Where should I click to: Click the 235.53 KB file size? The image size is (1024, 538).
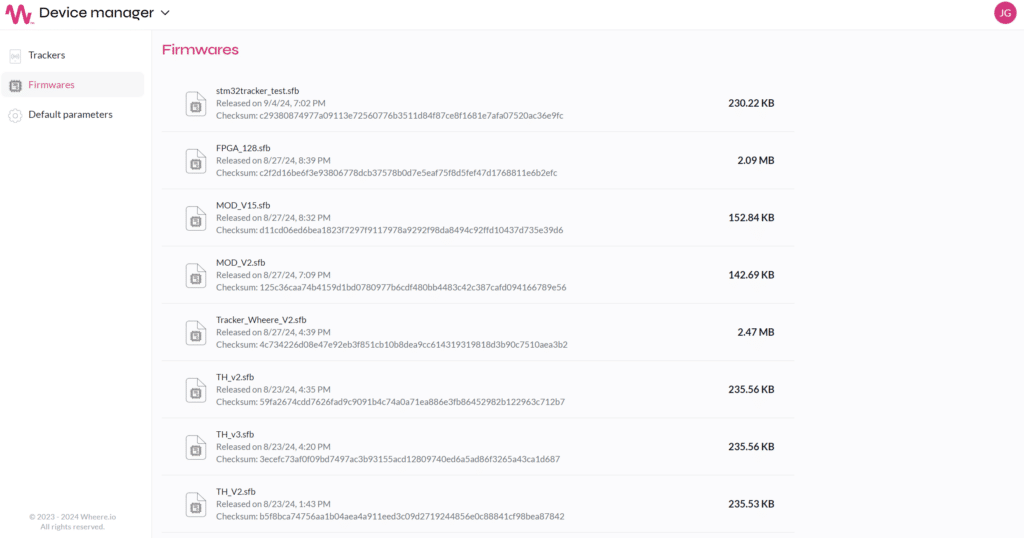point(751,504)
